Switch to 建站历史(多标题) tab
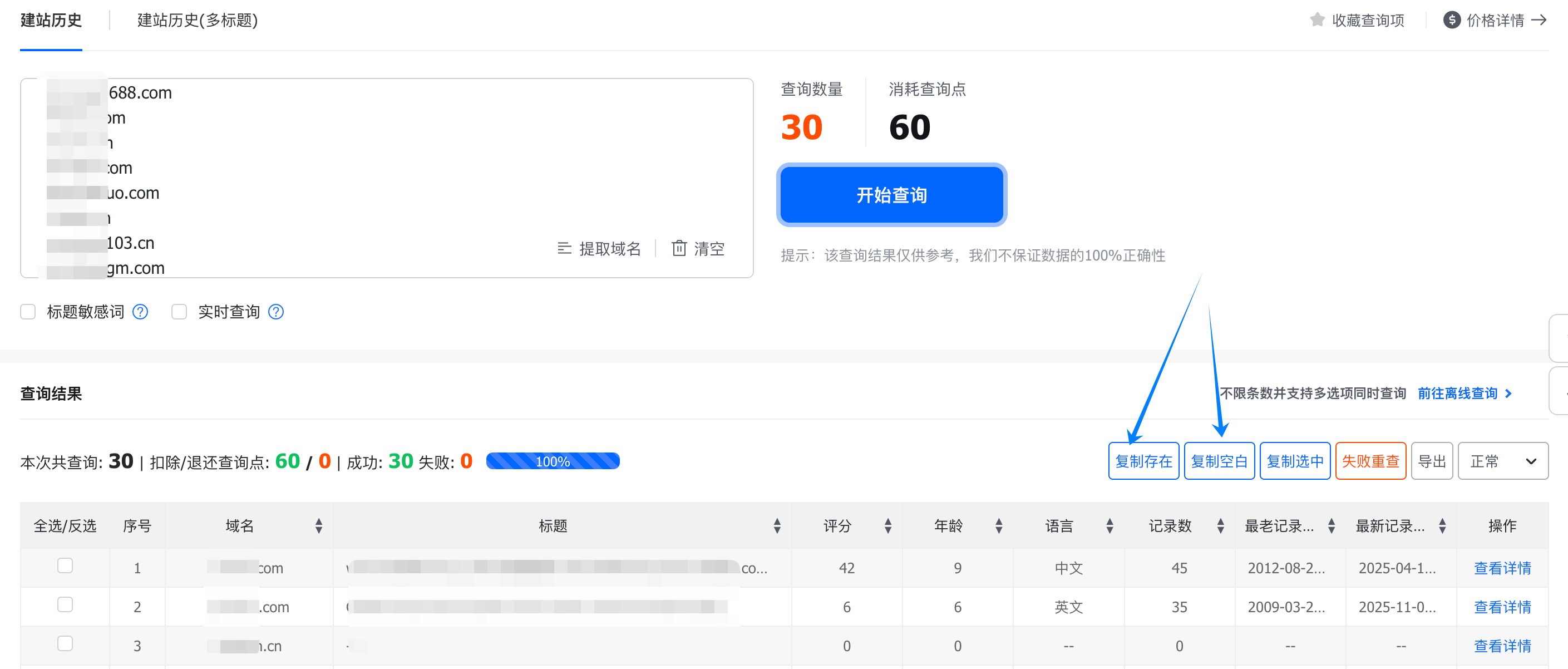This screenshot has height=669, width=1568. tap(197, 21)
